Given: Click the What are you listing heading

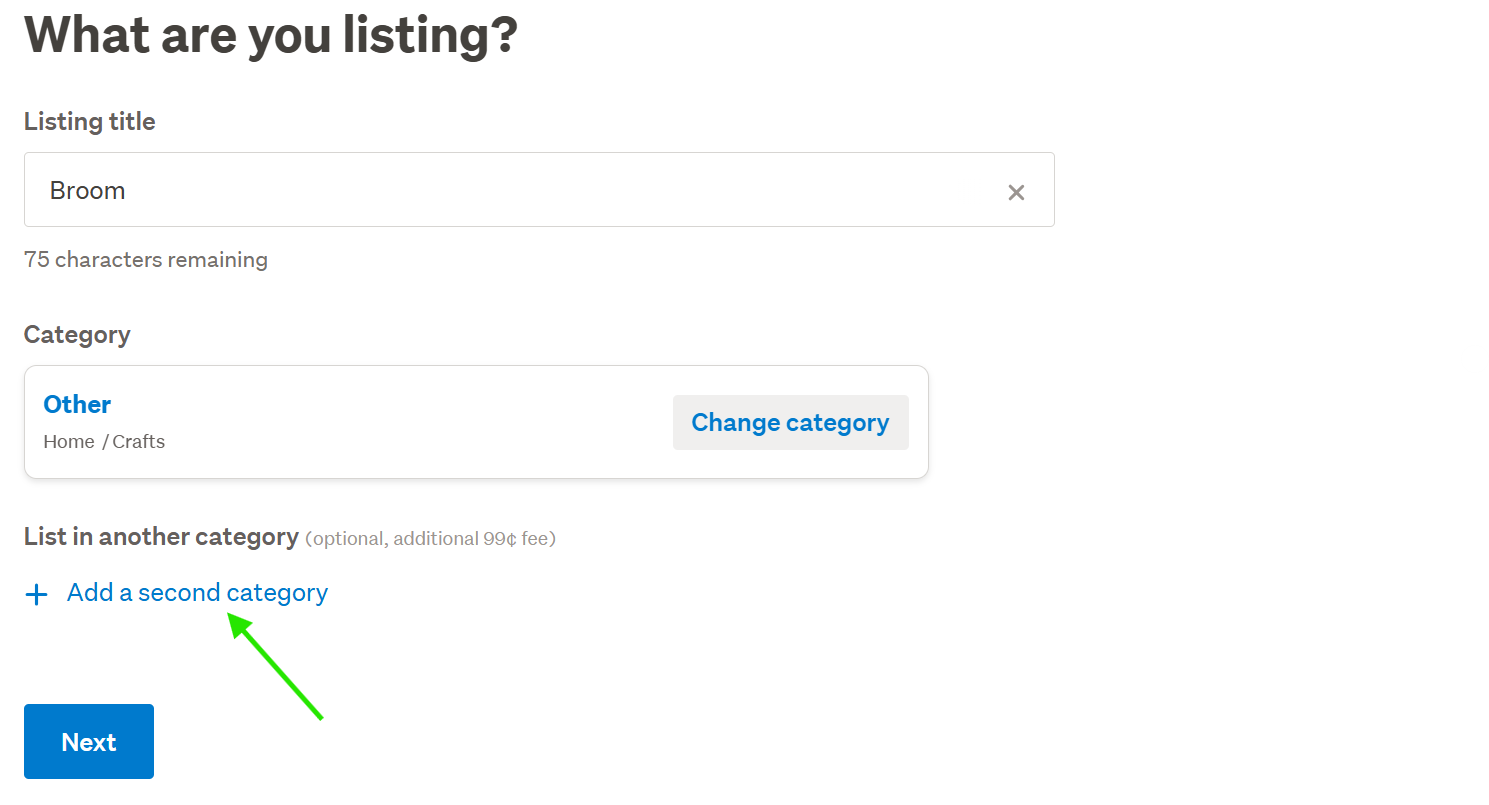Looking at the screenshot, I should (271, 34).
